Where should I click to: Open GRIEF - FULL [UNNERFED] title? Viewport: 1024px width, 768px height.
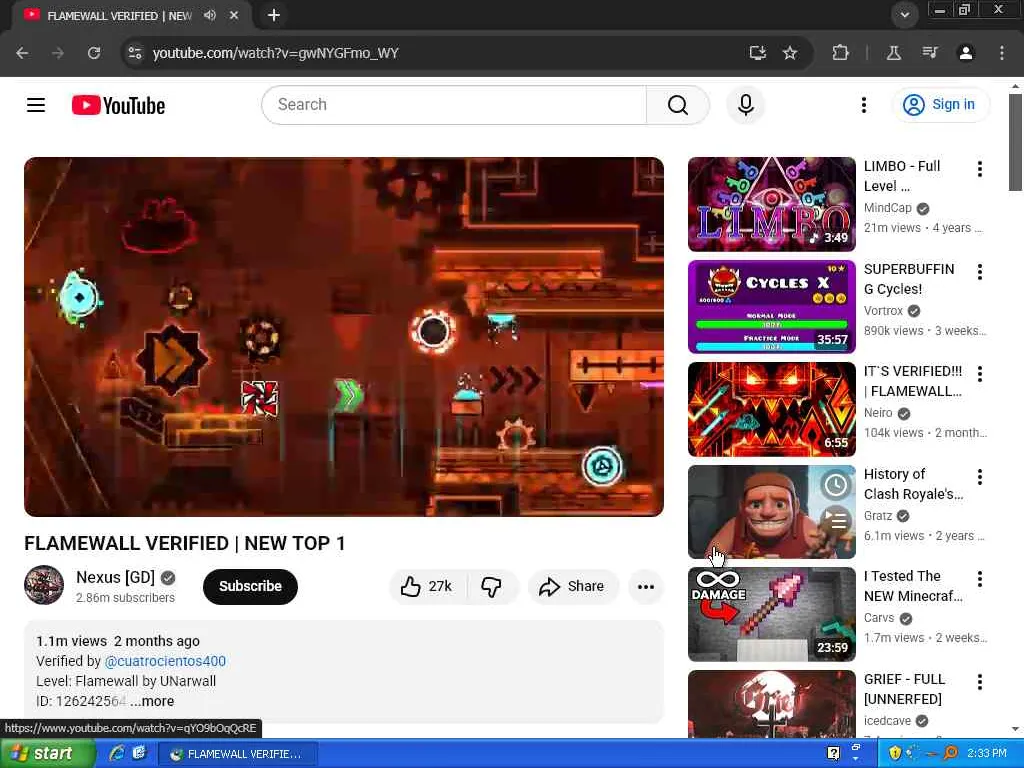[904, 689]
